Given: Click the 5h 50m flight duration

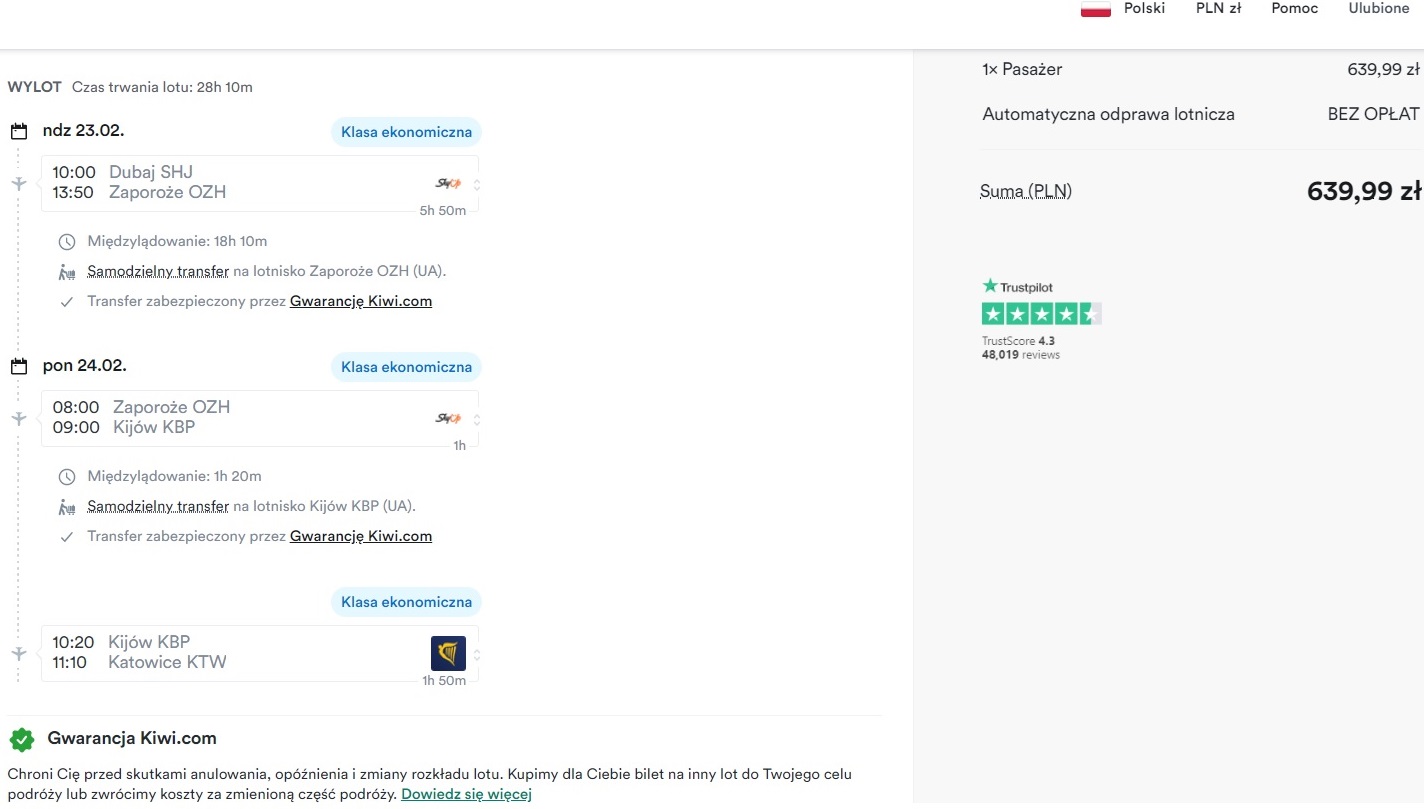Looking at the screenshot, I should [443, 211].
